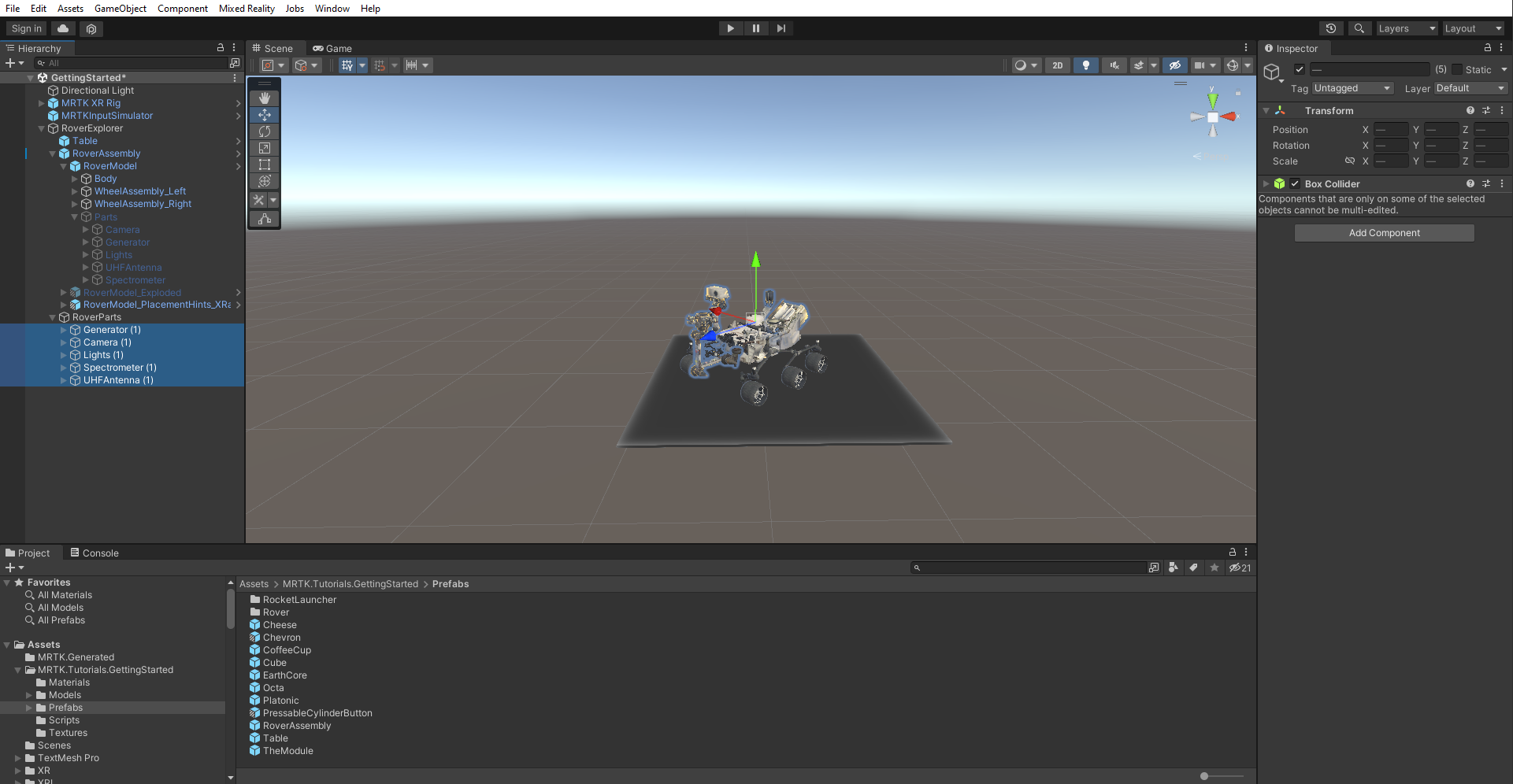Viewport: 1513px width, 784px height.
Task: Click the Sign in button
Action: point(27,28)
